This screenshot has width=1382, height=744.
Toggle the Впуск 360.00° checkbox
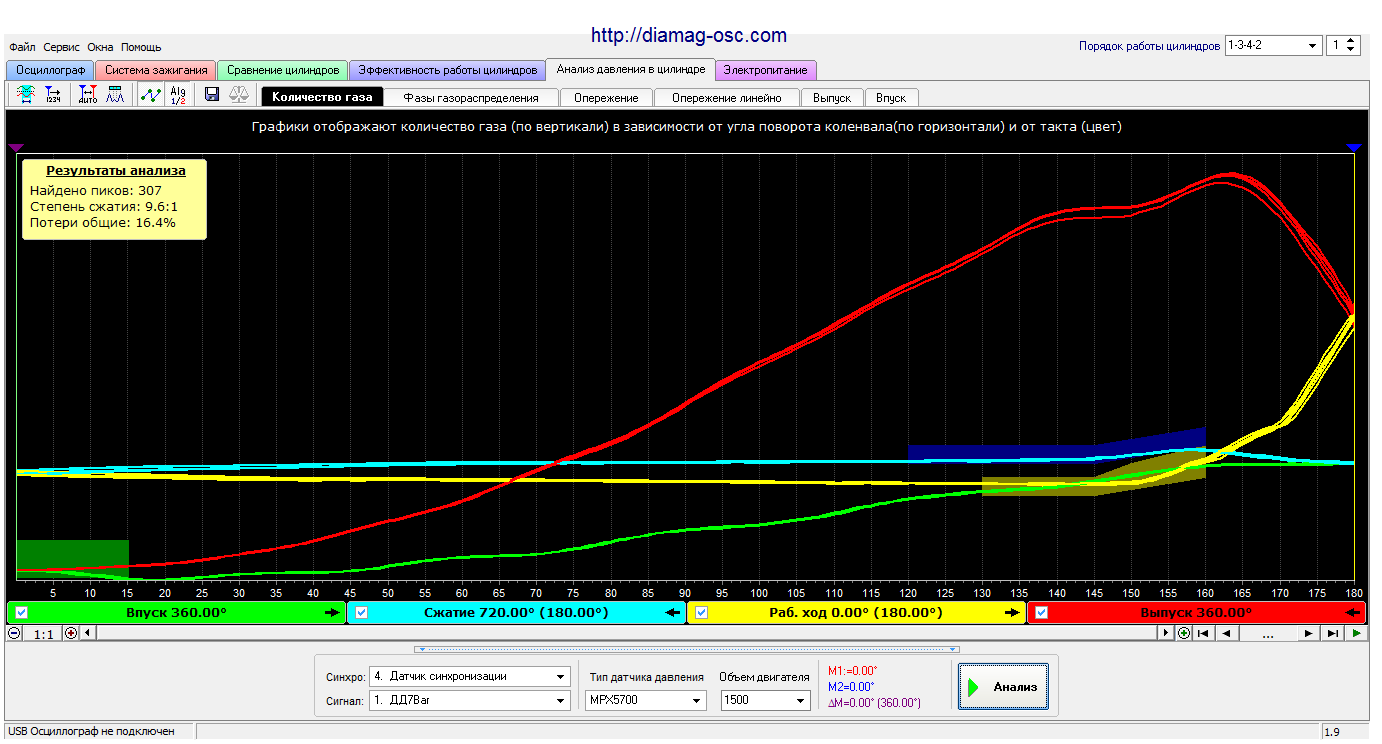(21, 613)
